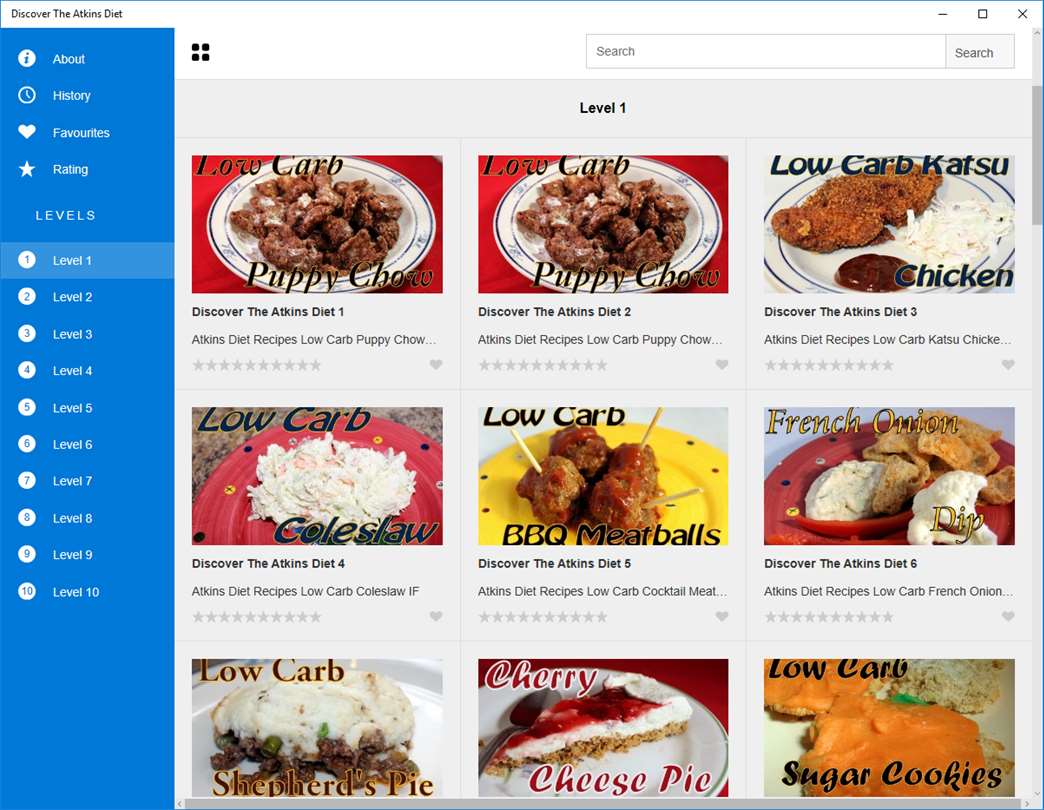Image resolution: width=1044 pixels, height=810 pixels.
Task: Favourite Discover The Atkins Diet 1 heart
Action: coord(435,365)
